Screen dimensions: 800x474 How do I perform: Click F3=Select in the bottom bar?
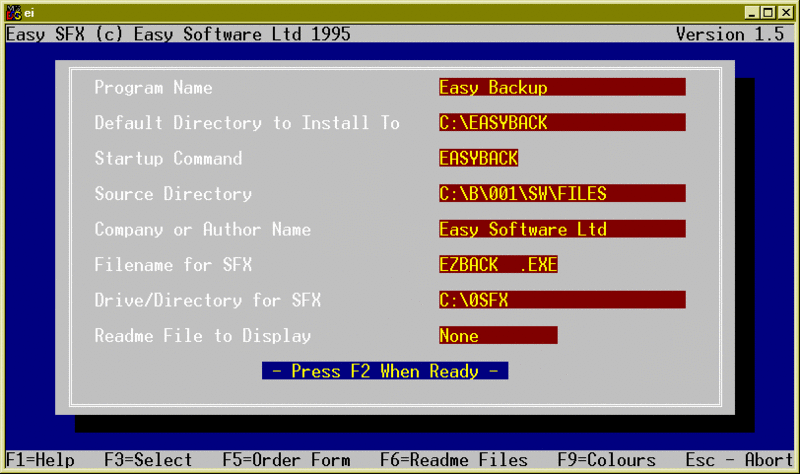pos(148,460)
